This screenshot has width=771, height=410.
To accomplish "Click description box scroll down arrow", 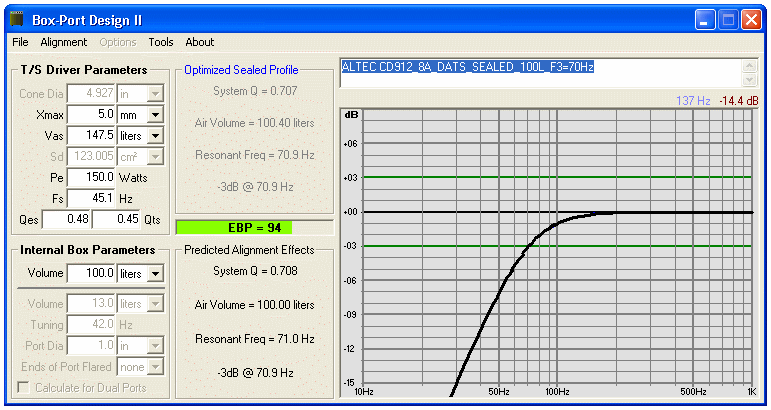I will [x=749, y=80].
